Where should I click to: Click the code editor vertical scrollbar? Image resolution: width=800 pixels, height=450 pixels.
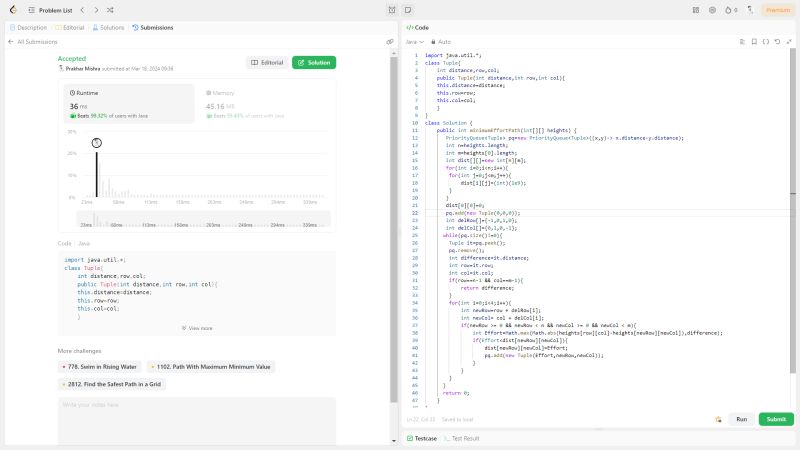[793, 212]
